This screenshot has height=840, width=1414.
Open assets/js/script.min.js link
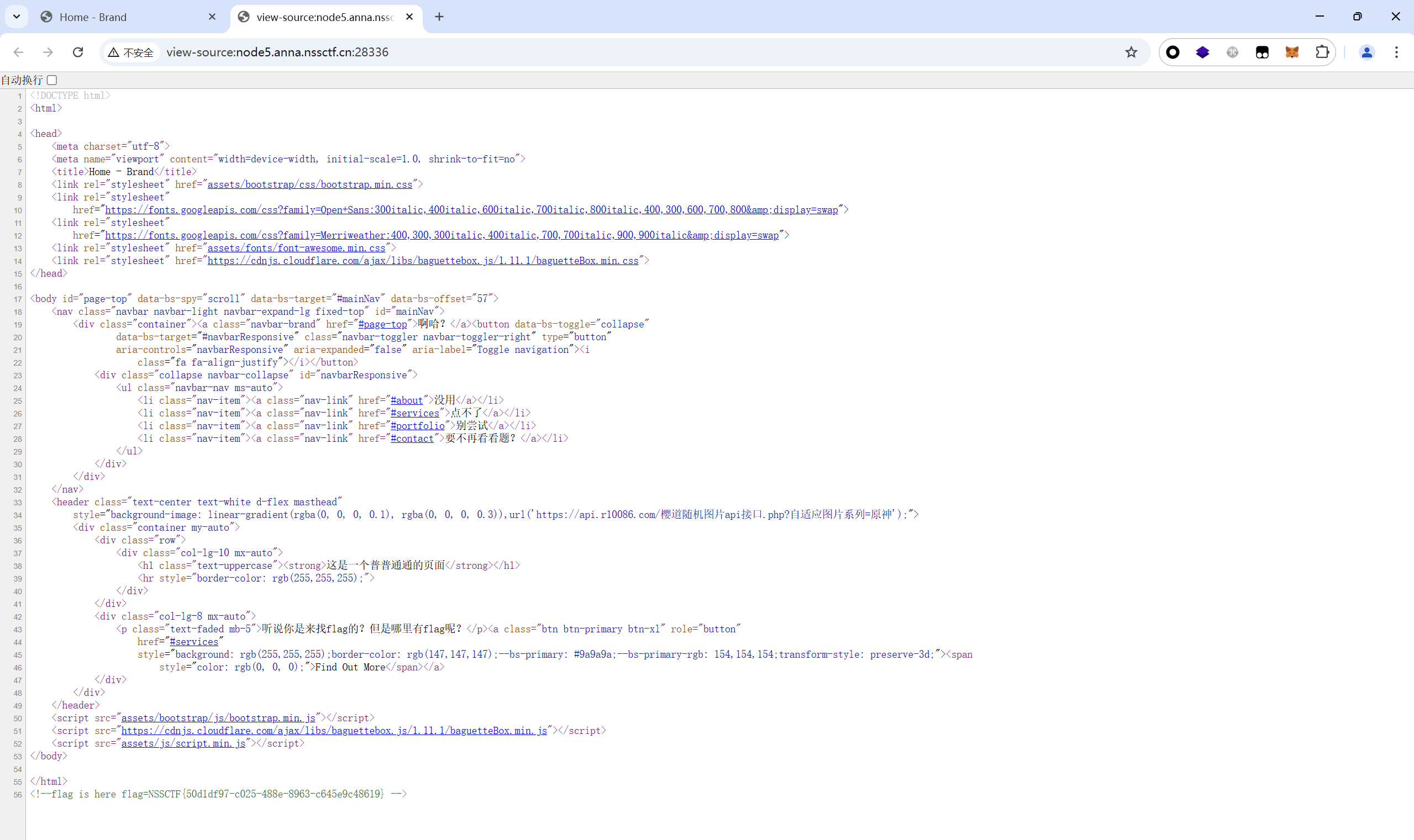point(183,743)
